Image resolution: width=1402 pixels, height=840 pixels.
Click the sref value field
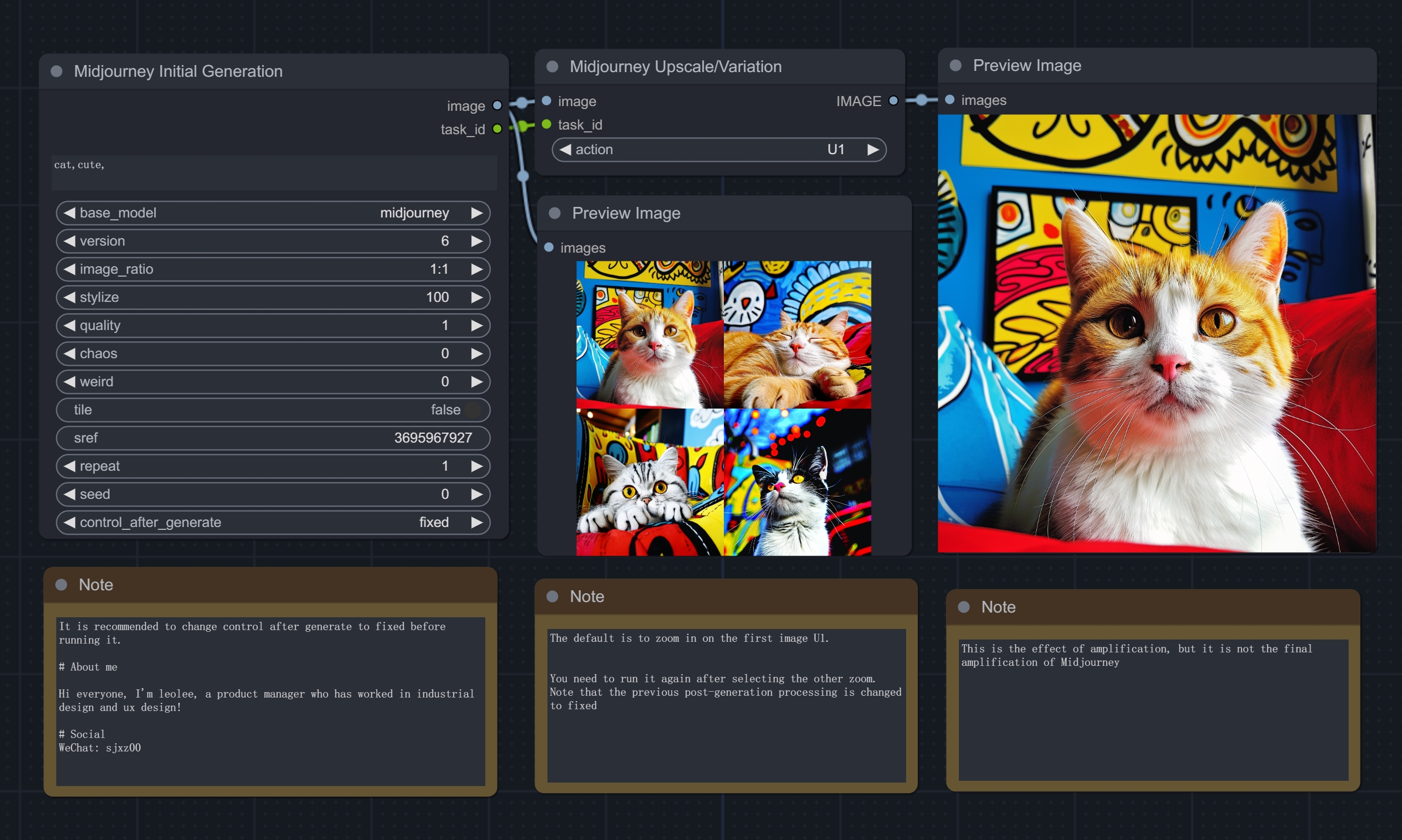tap(273, 438)
